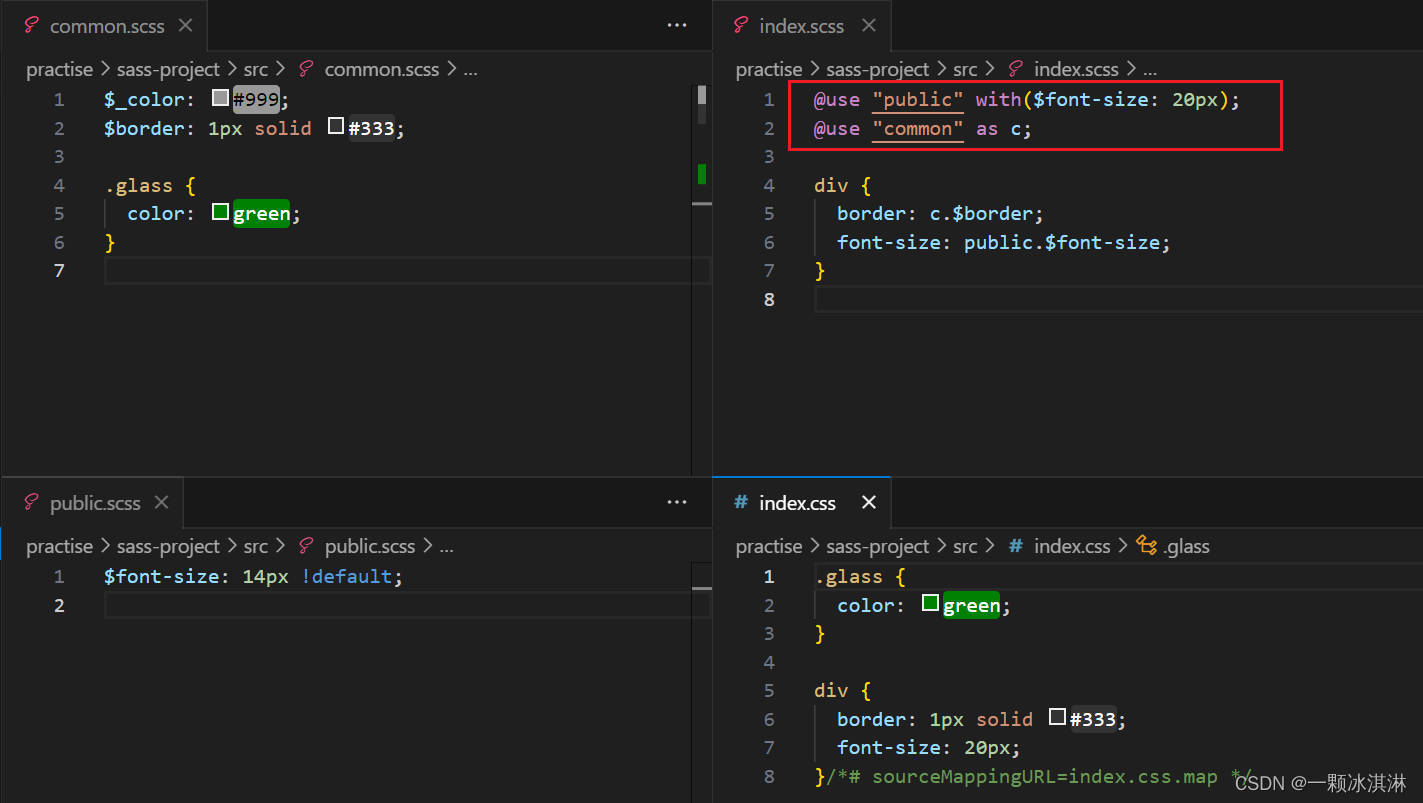Click '!default' flag in public.scss

tap(347, 576)
